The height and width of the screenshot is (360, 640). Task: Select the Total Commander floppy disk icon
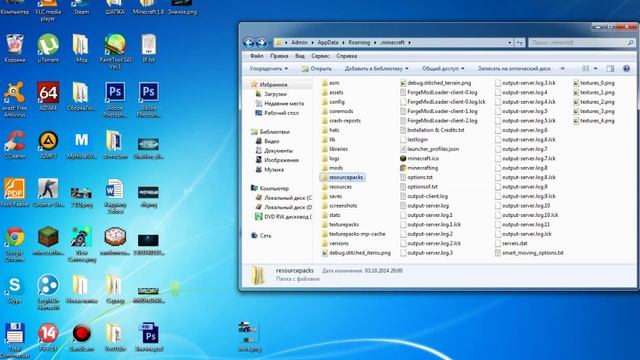(x=15, y=340)
